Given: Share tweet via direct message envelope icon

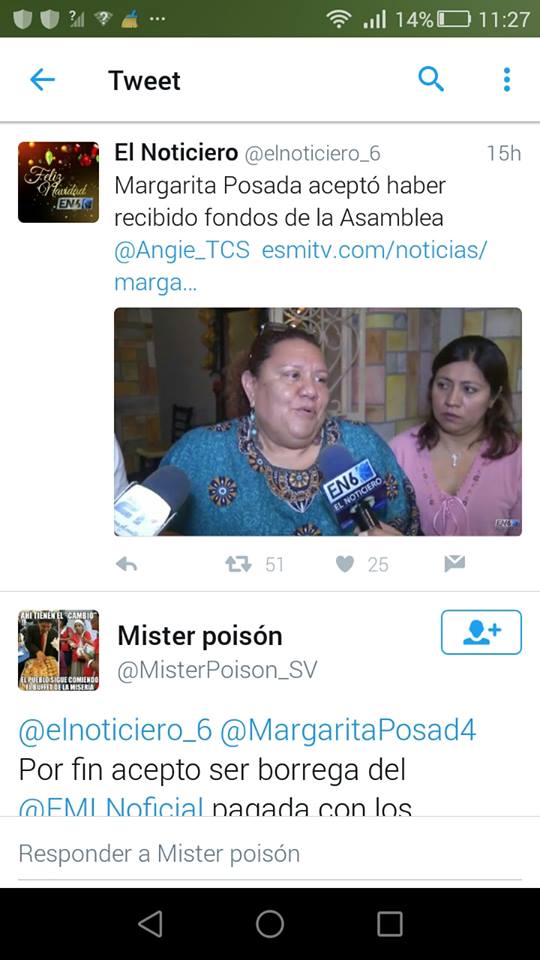Looking at the screenshot, I should [x=454, y=564].
